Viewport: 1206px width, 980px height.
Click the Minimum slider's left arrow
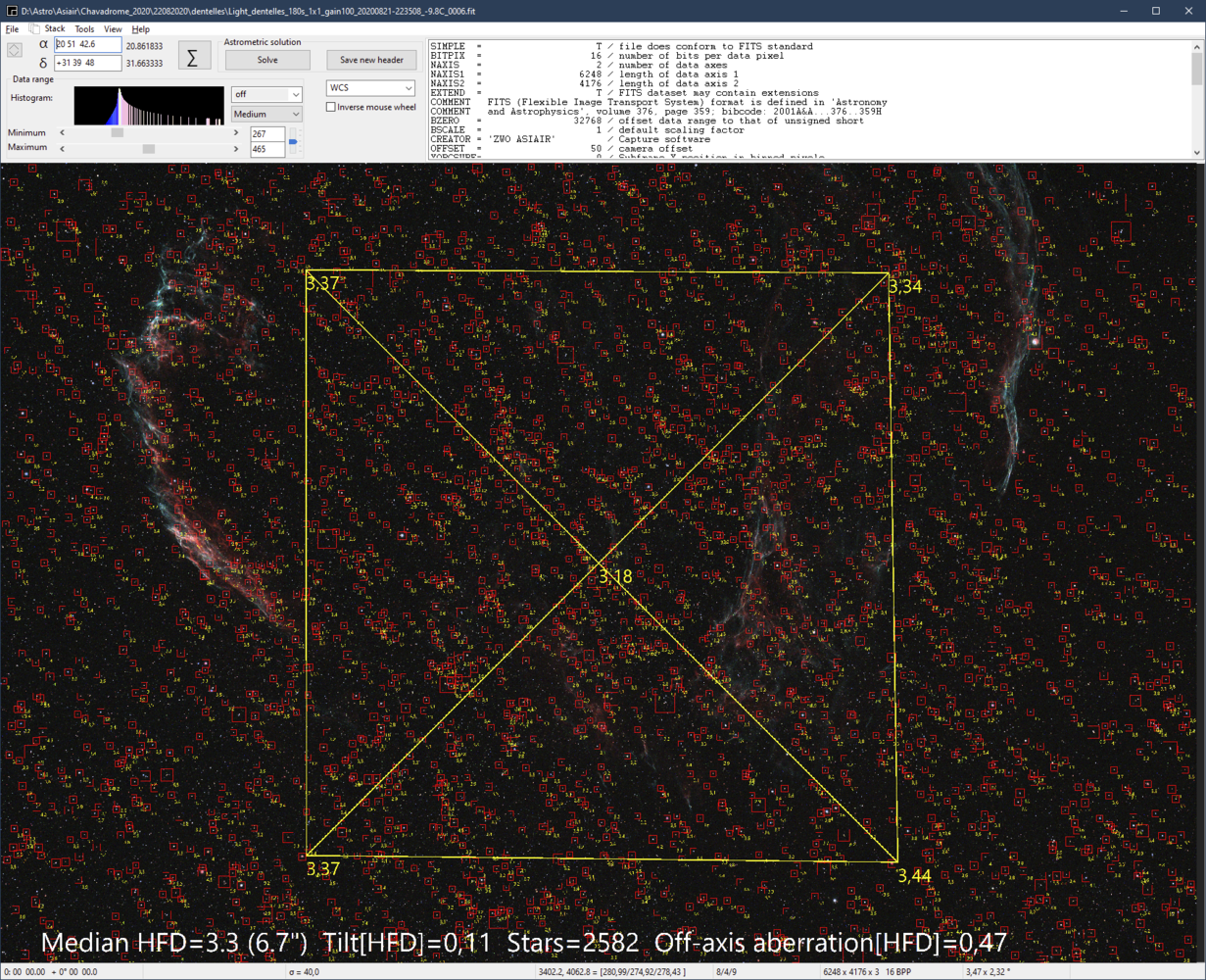pyautogui.click(x=63, y=133)
